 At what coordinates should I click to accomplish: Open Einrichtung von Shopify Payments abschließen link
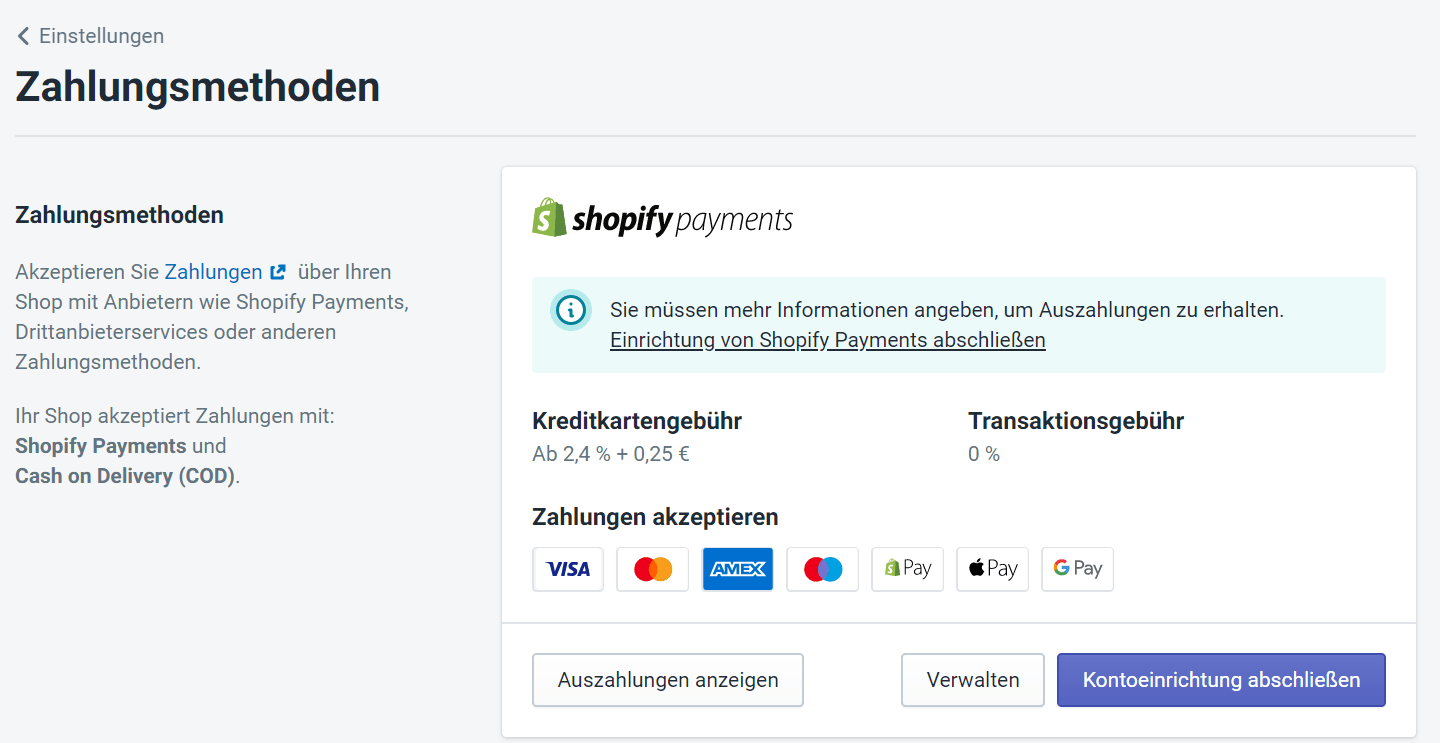pos(828,340)
